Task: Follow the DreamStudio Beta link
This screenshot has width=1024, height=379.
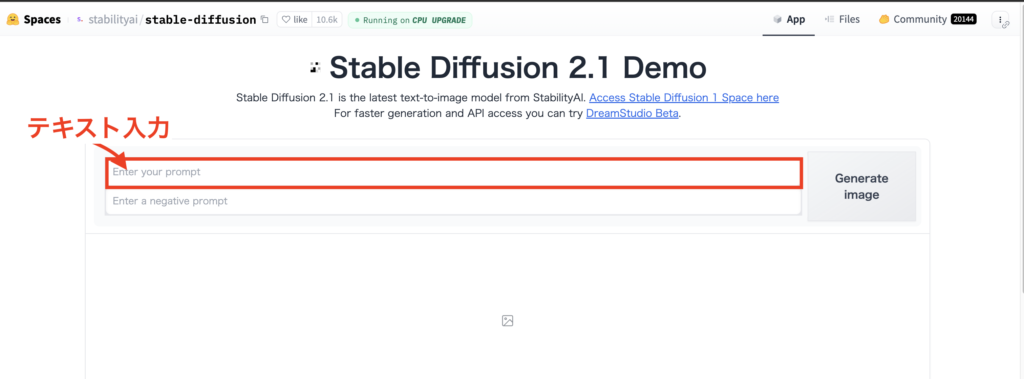Action: pos(633,114)
